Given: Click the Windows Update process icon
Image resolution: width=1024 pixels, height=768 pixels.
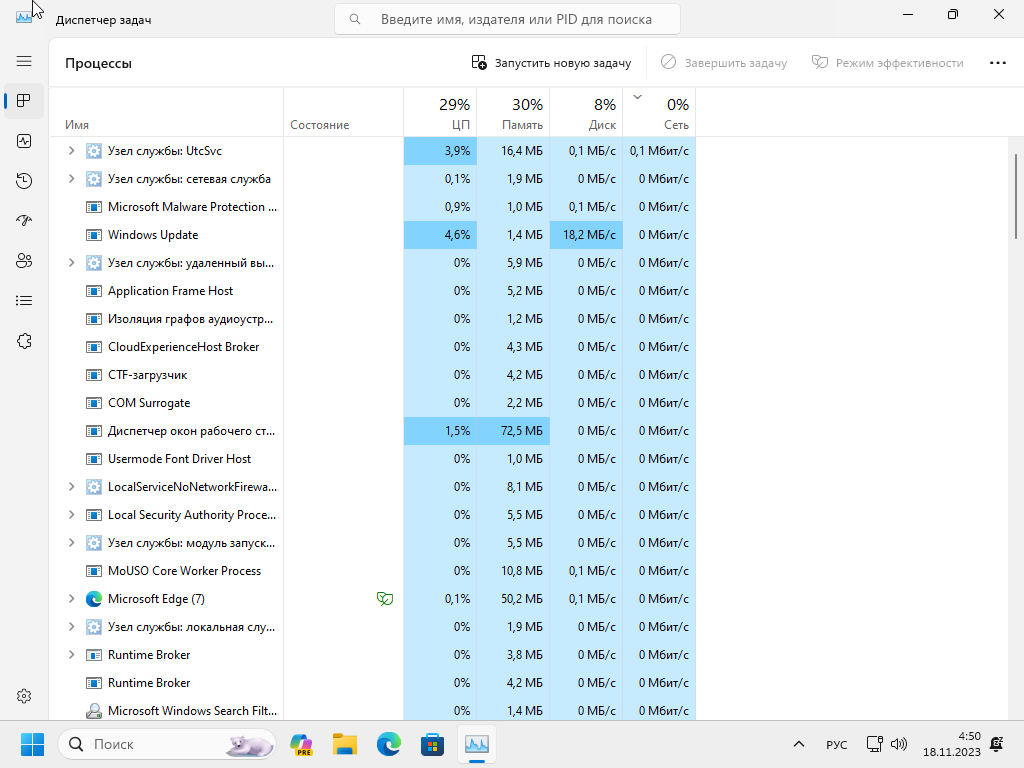Looking at the screenshot, I should click(94, 235).
